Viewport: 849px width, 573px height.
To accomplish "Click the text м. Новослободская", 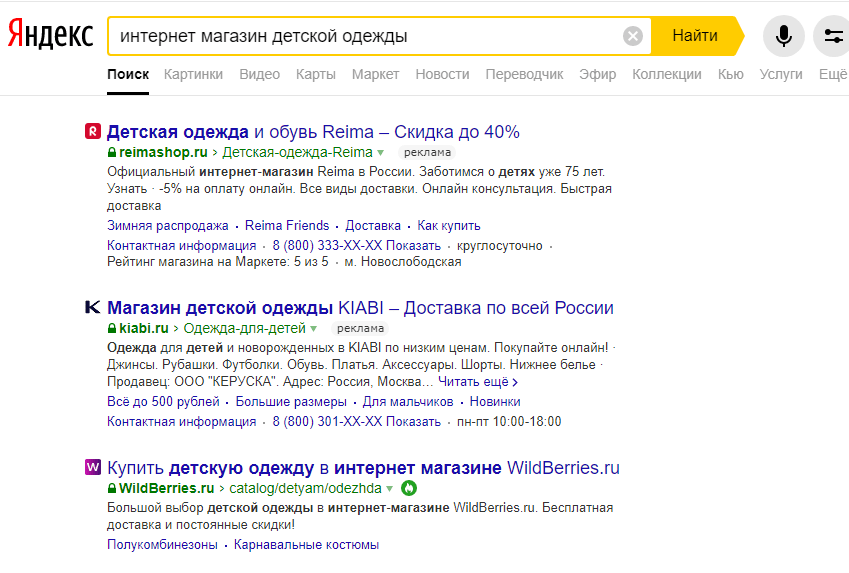I will click(403, 262).
